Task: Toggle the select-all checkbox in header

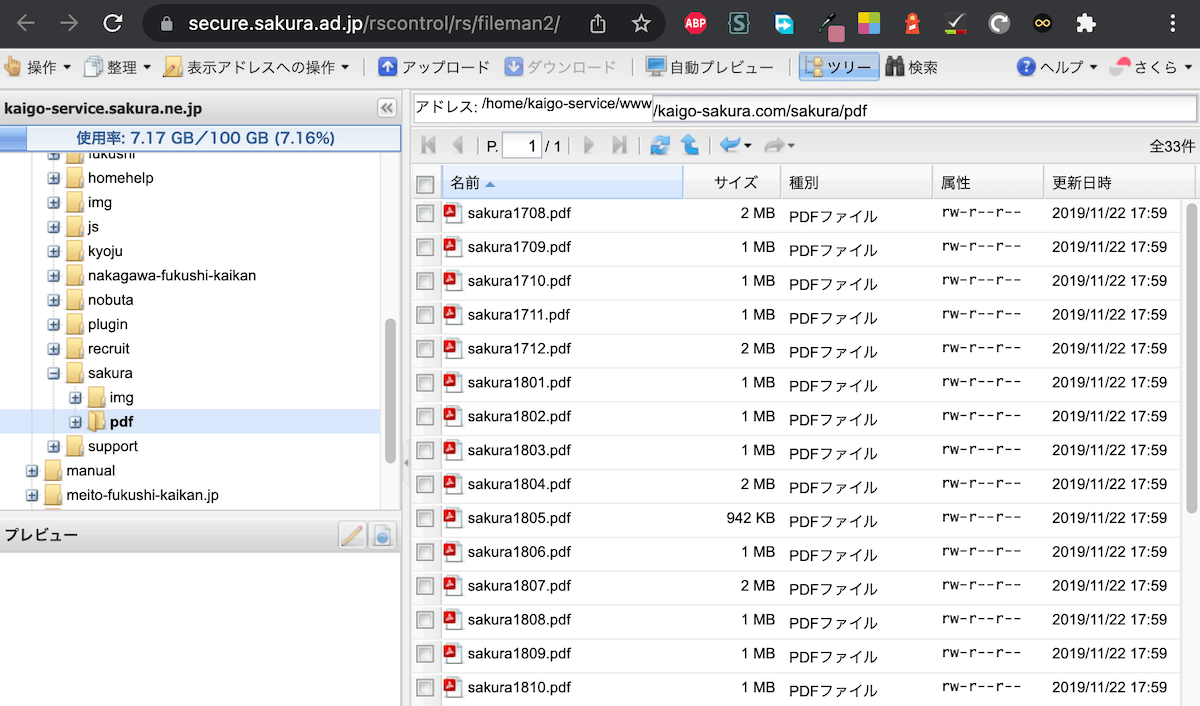Action: click(x=425, y=184)
